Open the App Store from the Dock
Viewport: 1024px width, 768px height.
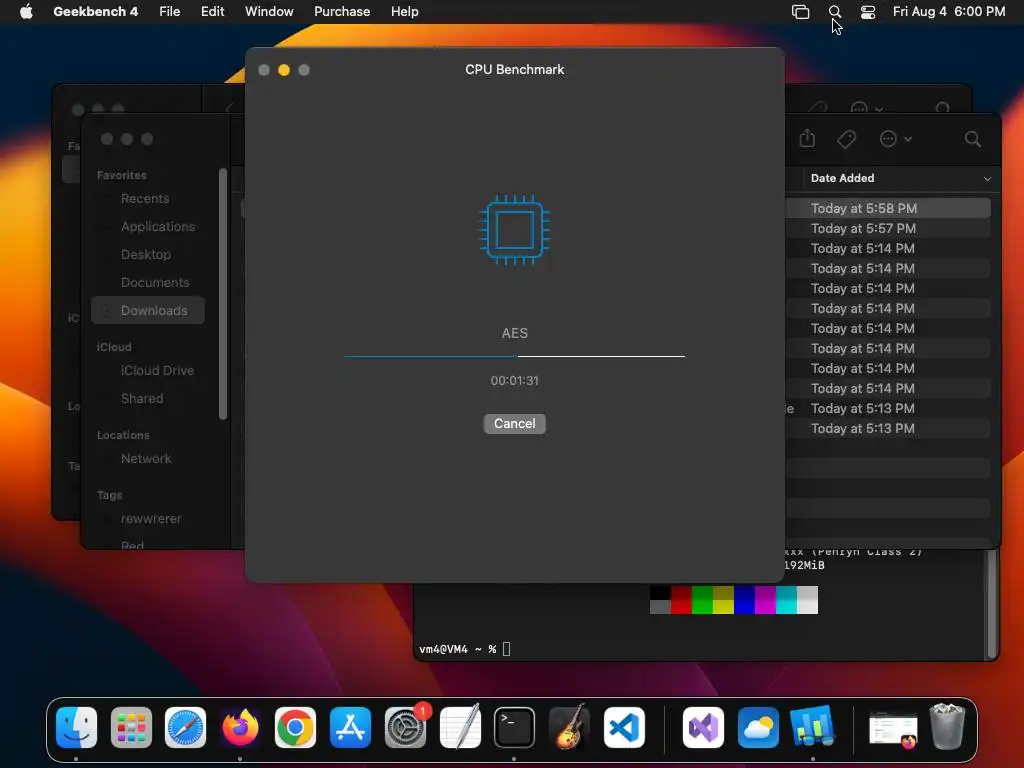(x=350, y=728)
